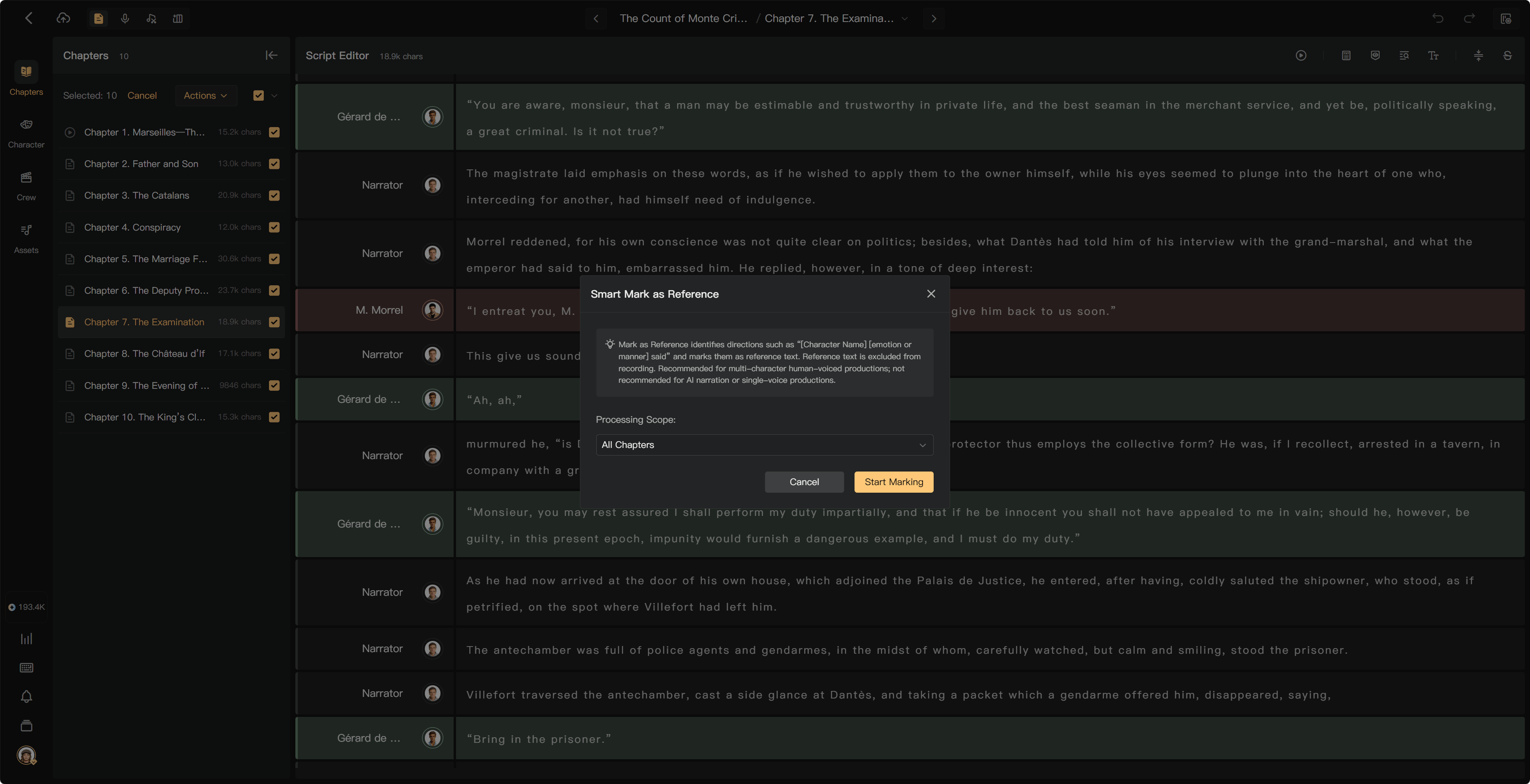Switch to the Chapters sidebar section
The width and height of the screenshot is (1530, 784).
(26, 79)
